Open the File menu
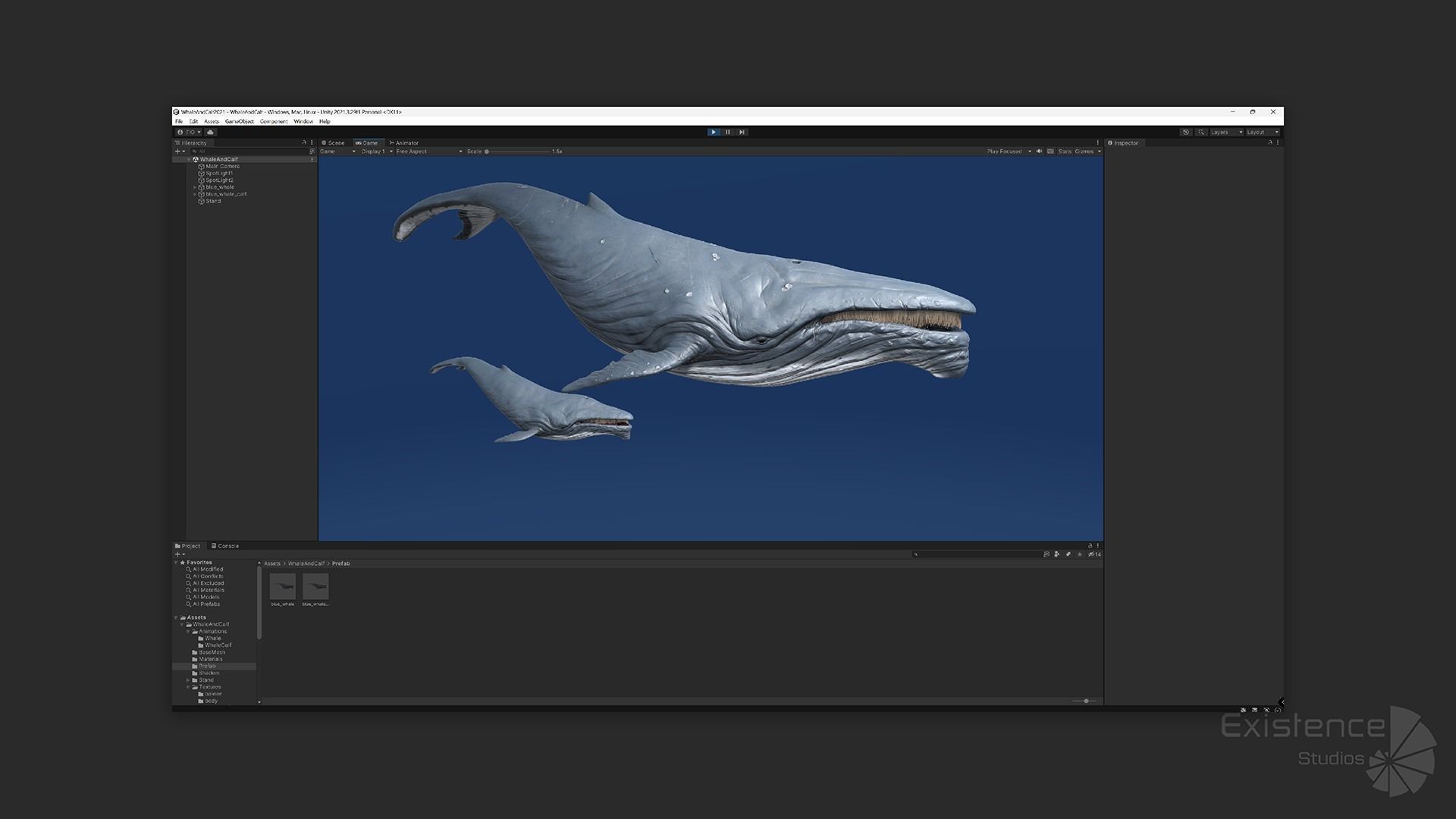This screenshot has width=1456, height=819. [x=179, y=121]
